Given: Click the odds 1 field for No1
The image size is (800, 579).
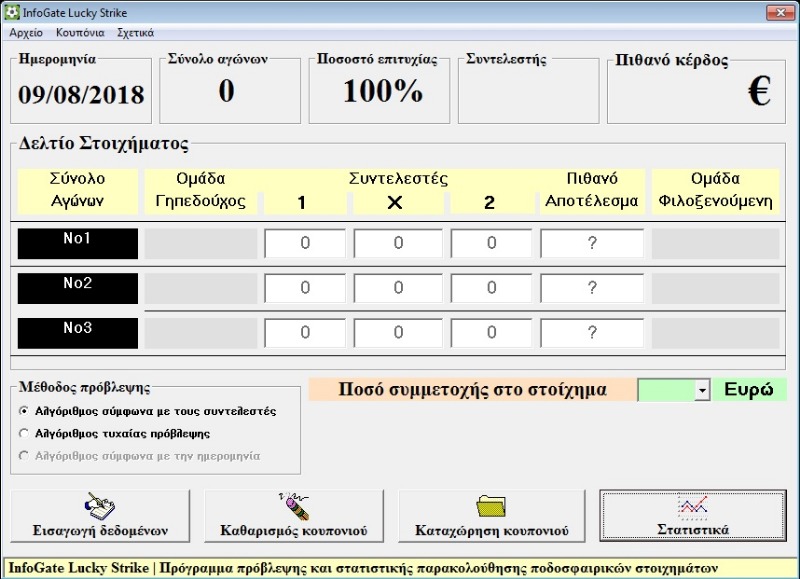Looking at the screenshot, I should tap(305, 244).
